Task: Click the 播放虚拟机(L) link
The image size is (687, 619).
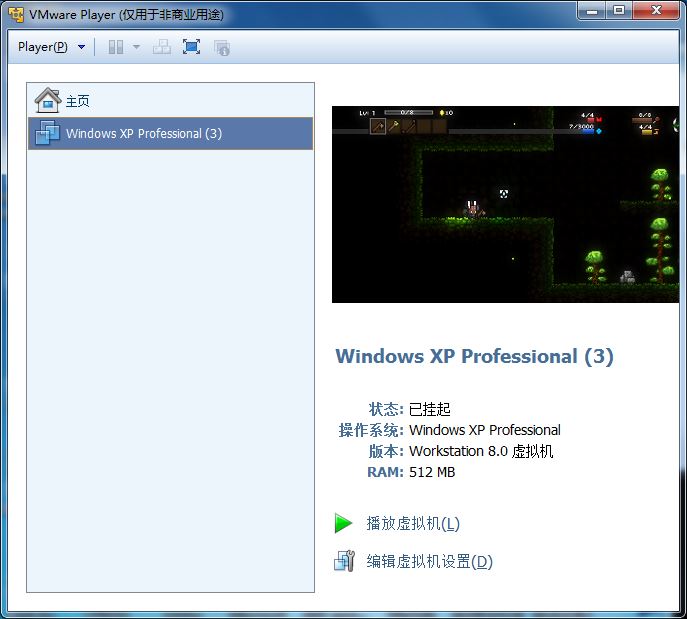Action: pyautogui.click(x=413, y=523)
